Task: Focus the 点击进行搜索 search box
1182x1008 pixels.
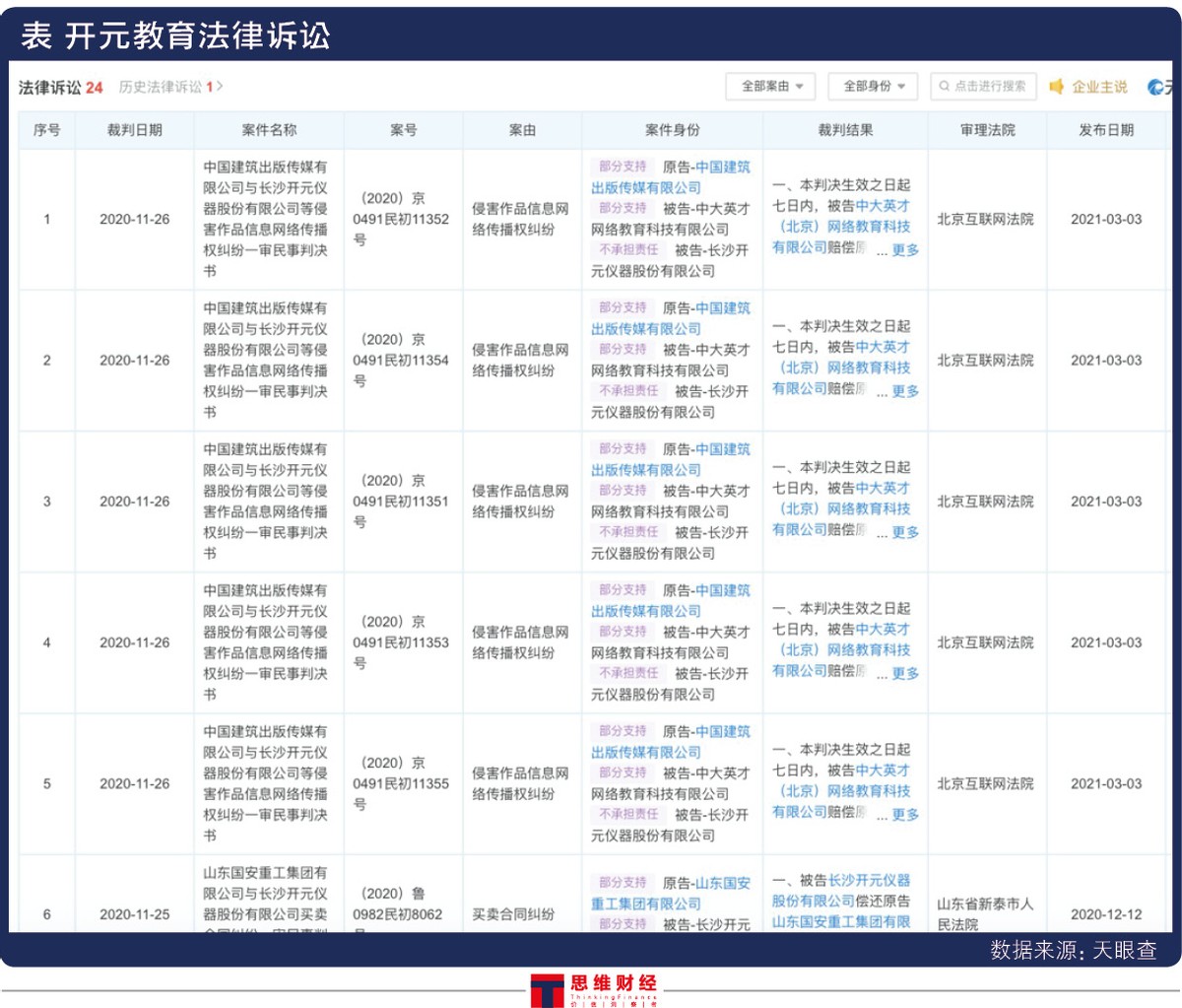Action: pos(985,87)
